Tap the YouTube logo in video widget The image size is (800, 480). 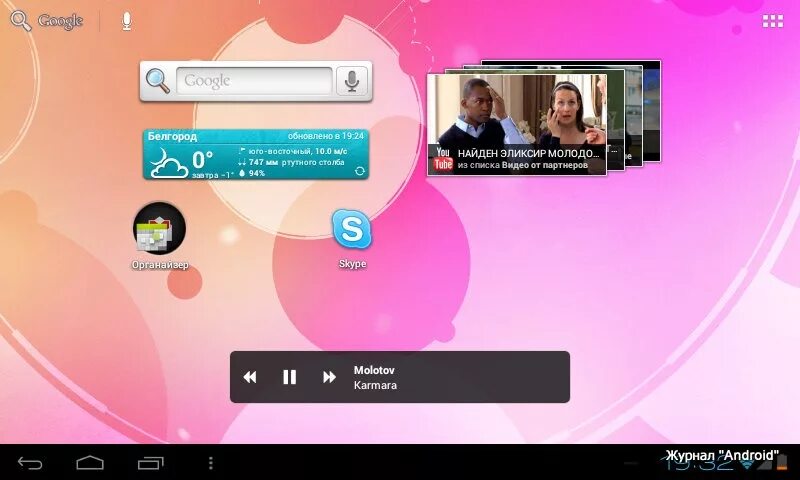[x=443, y=159]
